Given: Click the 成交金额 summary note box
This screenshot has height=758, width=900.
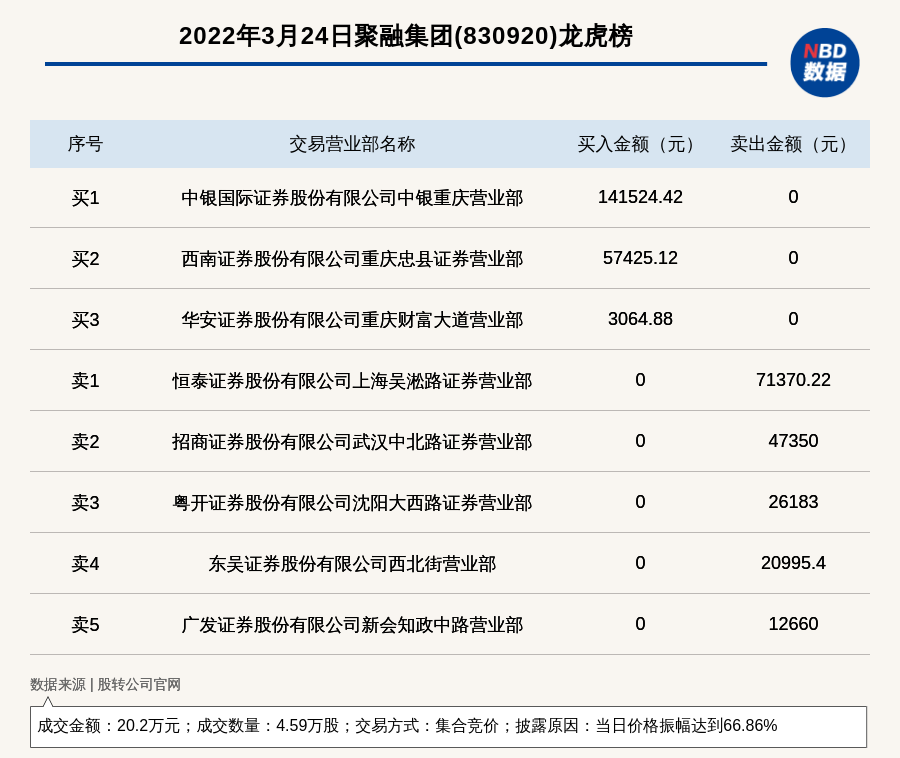Looking at the screenshot, I should [448, 726].
